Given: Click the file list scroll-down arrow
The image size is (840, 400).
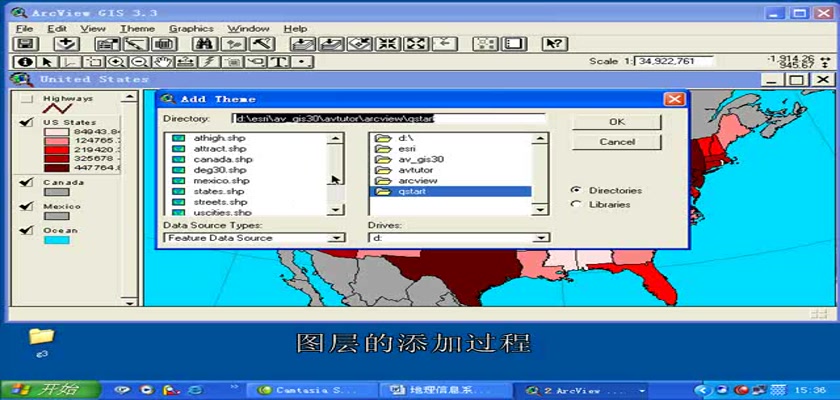Looking at the screenshot, I should (336, 210).
